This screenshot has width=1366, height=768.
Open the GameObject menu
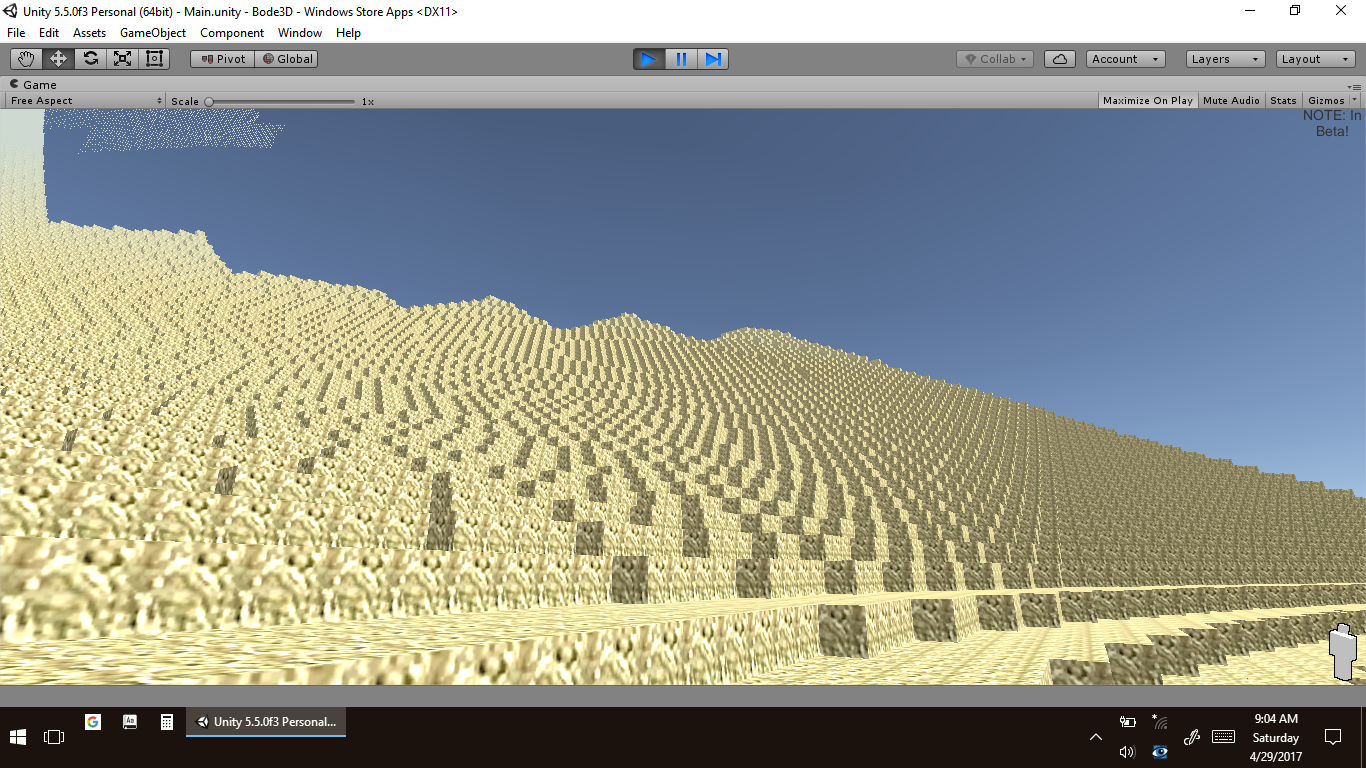(153, 33)
